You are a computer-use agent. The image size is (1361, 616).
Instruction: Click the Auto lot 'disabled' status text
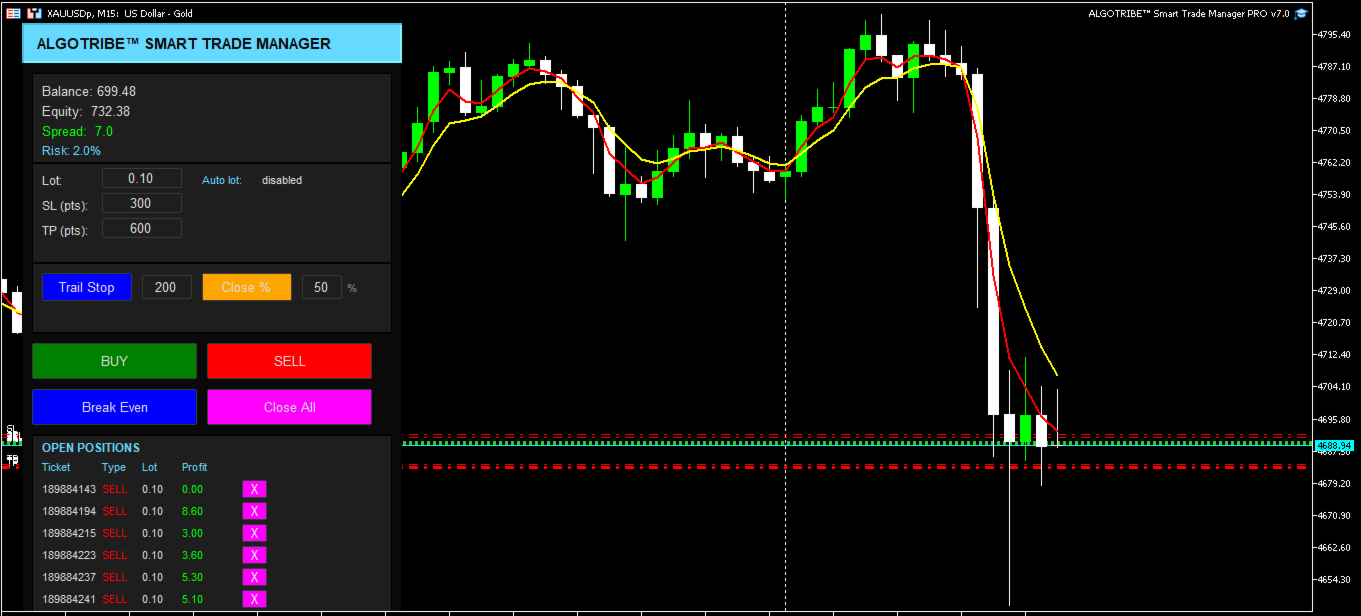pyautogui.click(x=282, y=181)
